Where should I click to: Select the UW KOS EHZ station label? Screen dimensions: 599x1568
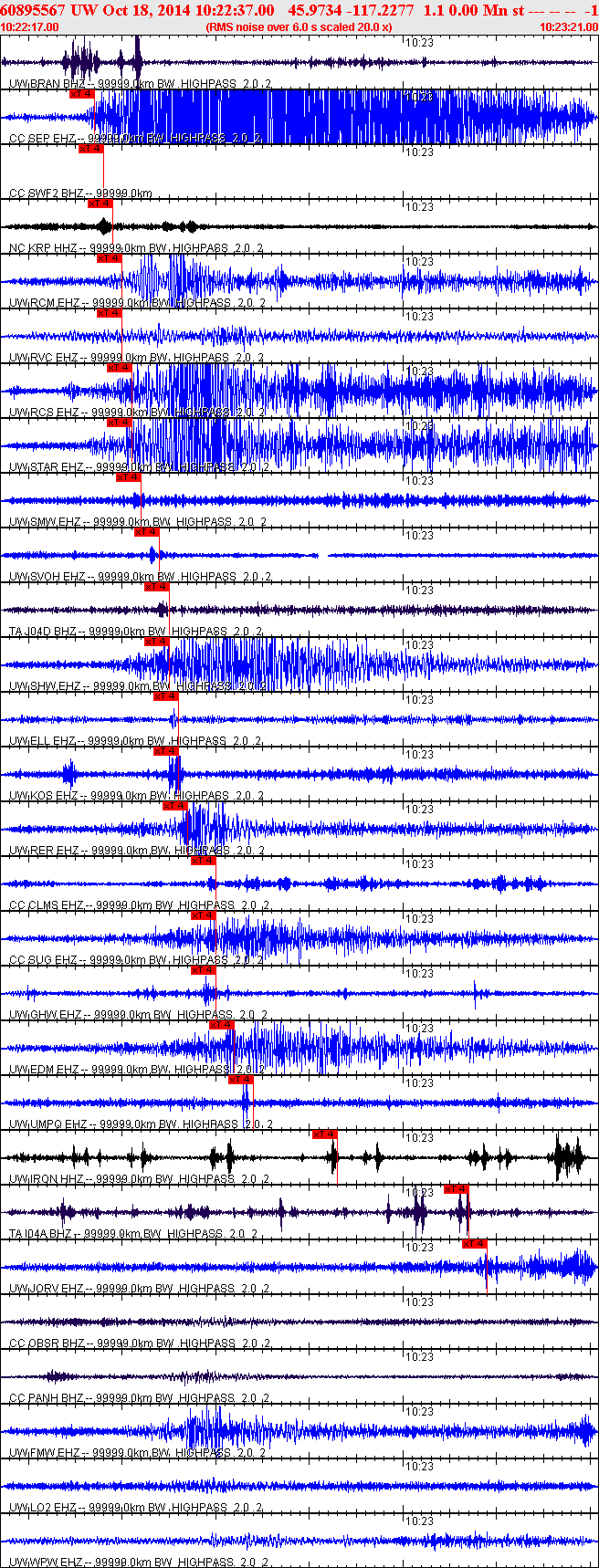(x=136, y=796)
